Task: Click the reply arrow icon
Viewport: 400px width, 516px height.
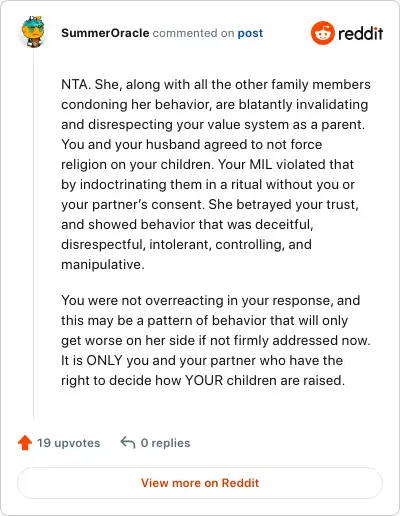Action: click(128, 443)
